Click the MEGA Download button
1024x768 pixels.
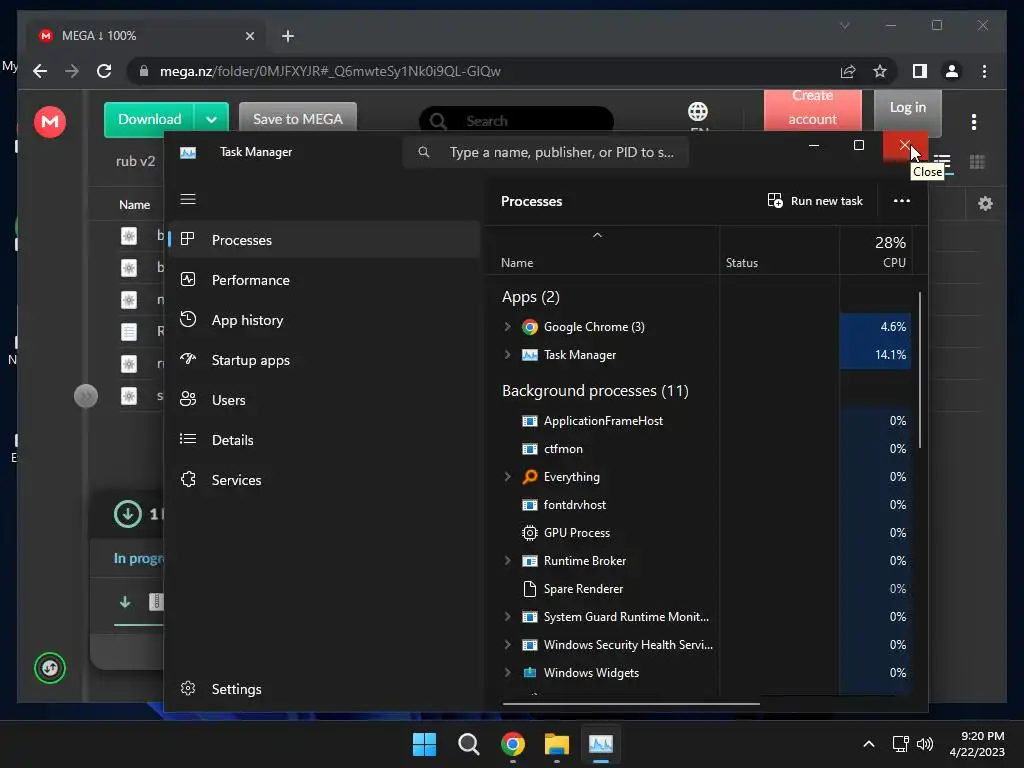(150, 120)
